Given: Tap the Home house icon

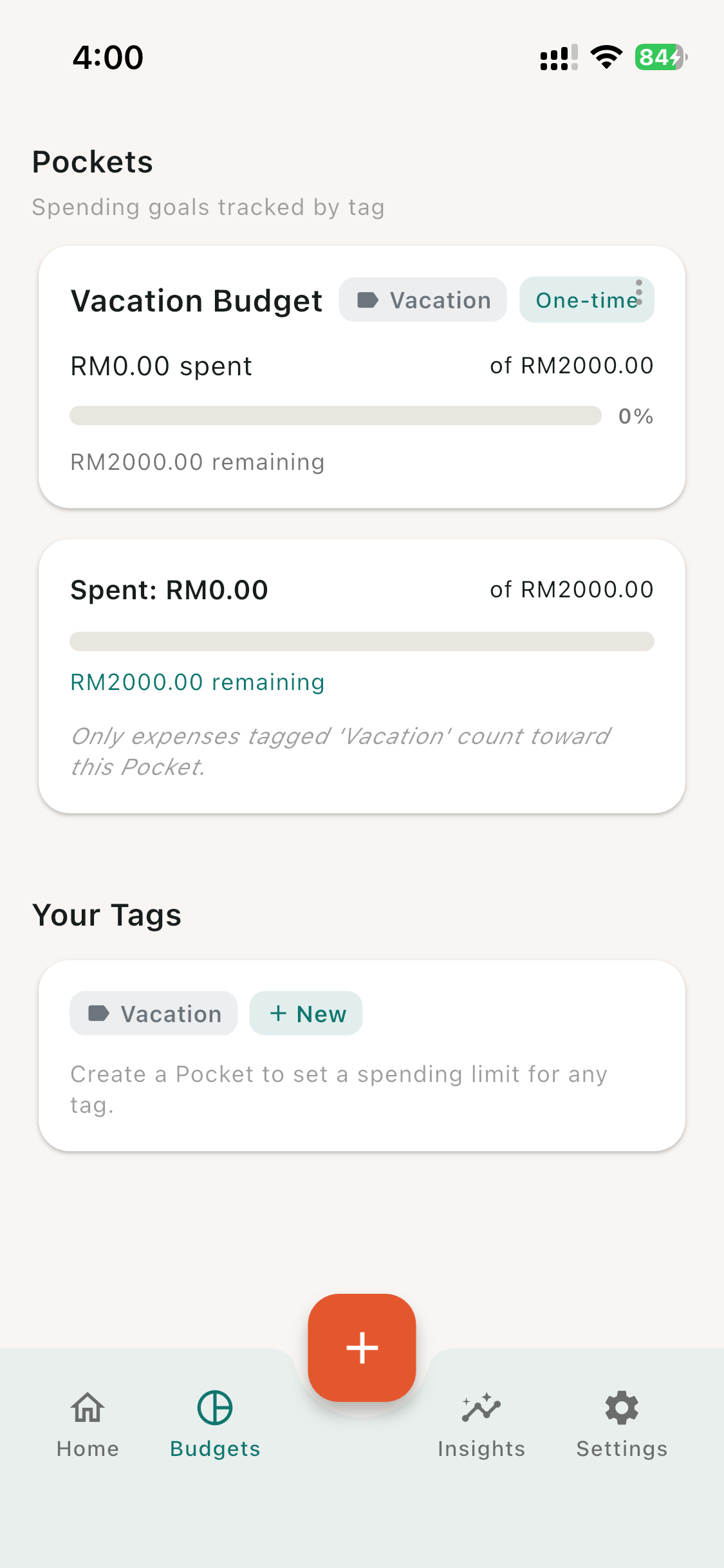Looking at the screenshot, I should pyautogui.click(x=88, y=1407).
